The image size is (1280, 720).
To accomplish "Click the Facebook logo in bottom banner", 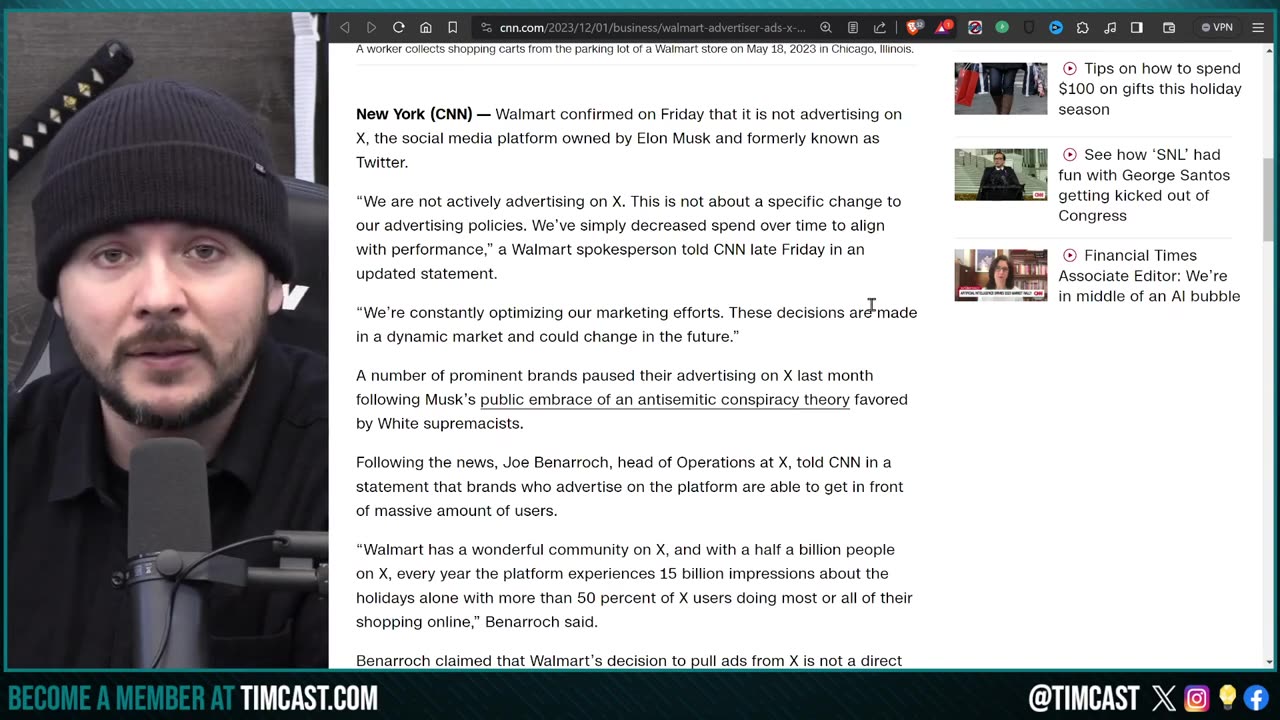I will [1256, 697].
